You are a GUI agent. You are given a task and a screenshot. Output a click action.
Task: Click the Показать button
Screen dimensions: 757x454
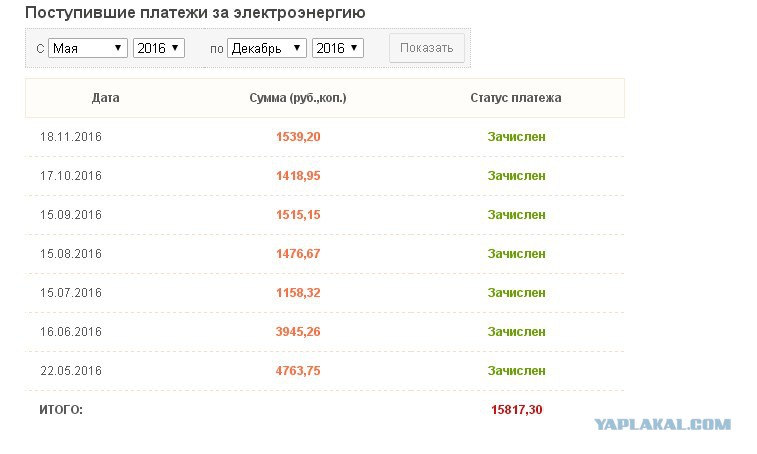point(427,48)
